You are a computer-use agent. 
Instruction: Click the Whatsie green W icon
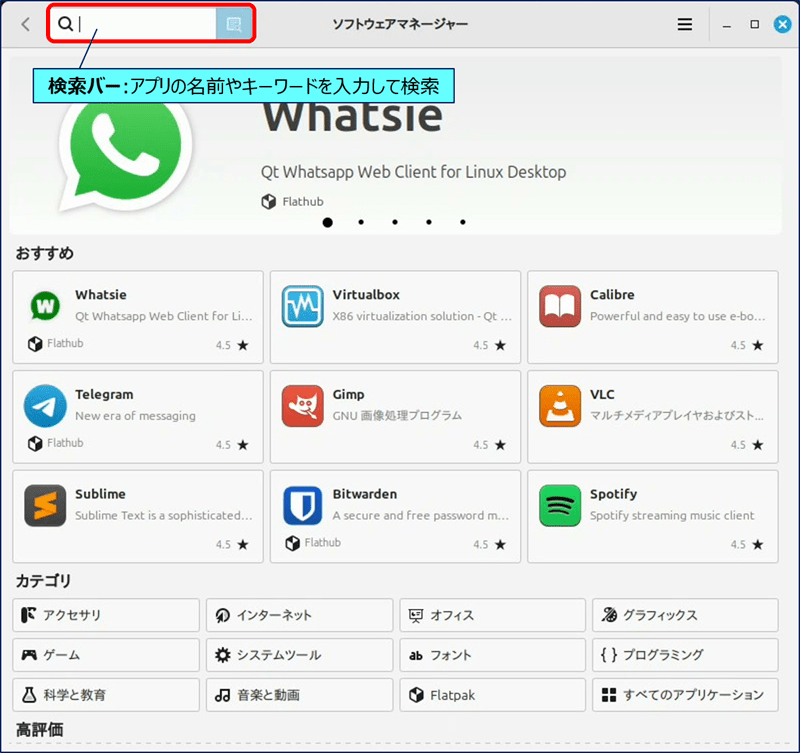tap(45, 306)
